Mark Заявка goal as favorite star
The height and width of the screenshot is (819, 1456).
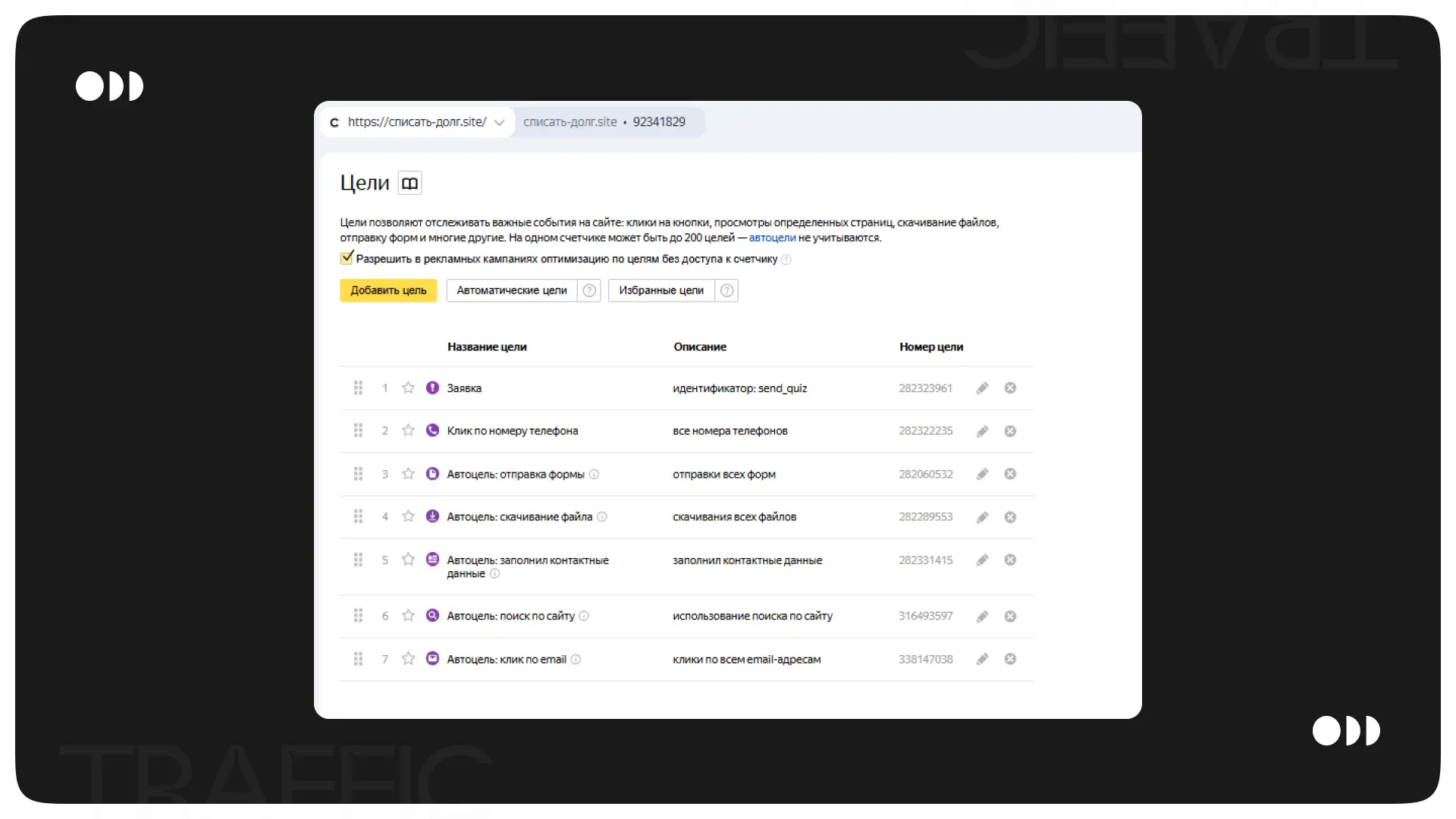pos(408,388)
